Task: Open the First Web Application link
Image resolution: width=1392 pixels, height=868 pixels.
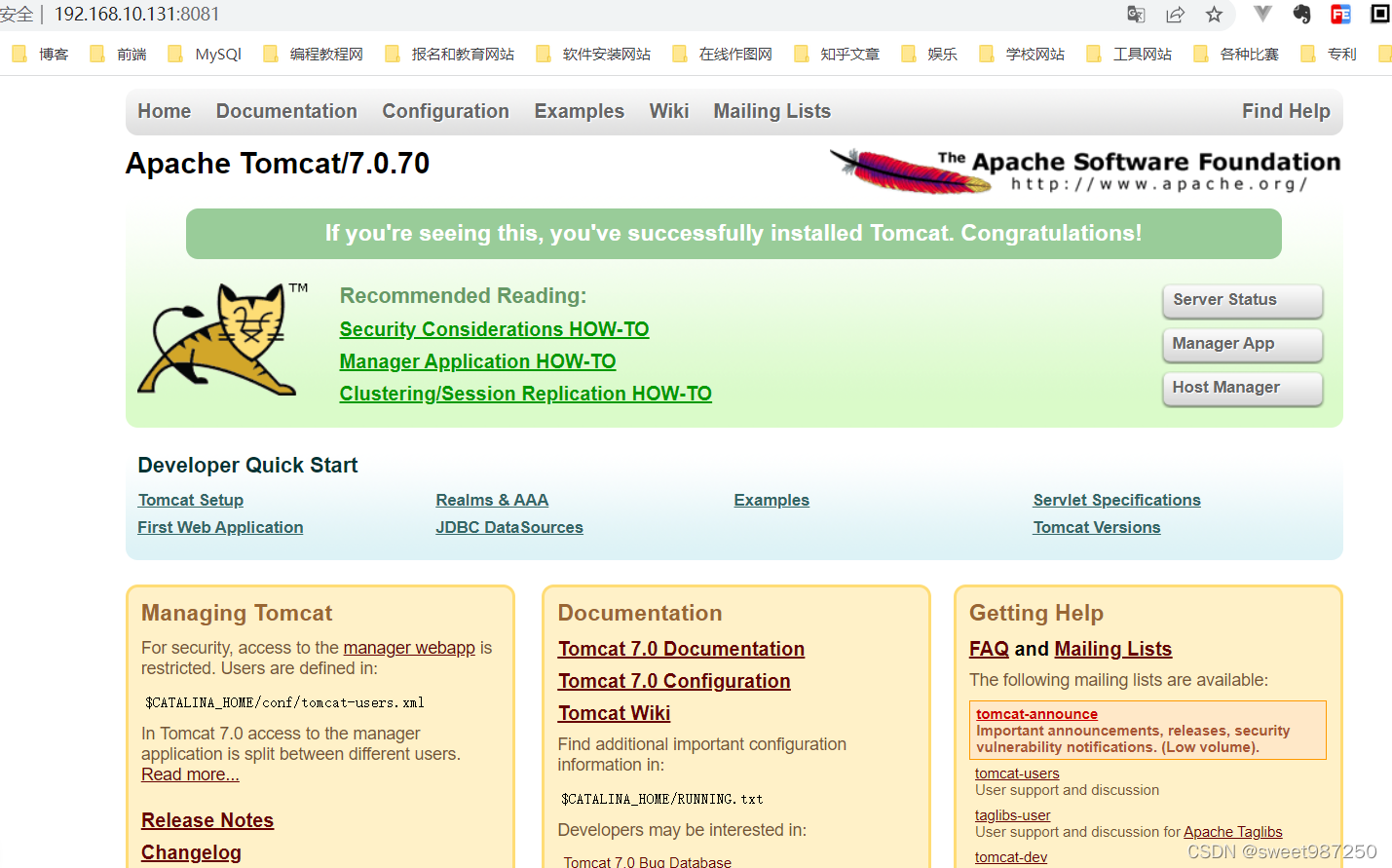Action: [220, 527]
